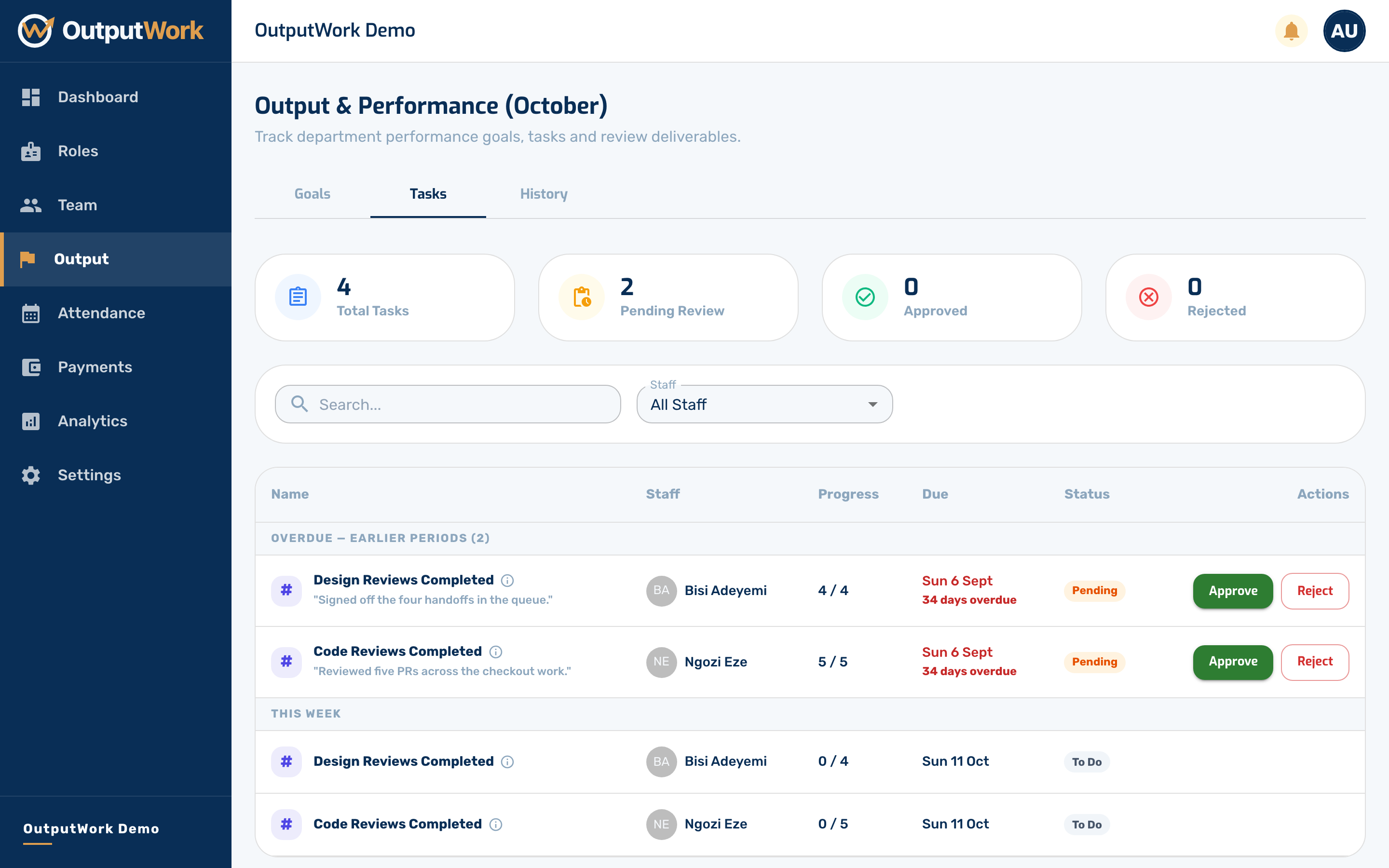Reject Ngozi Eze's Code Reviews task

coord(1315,662)
